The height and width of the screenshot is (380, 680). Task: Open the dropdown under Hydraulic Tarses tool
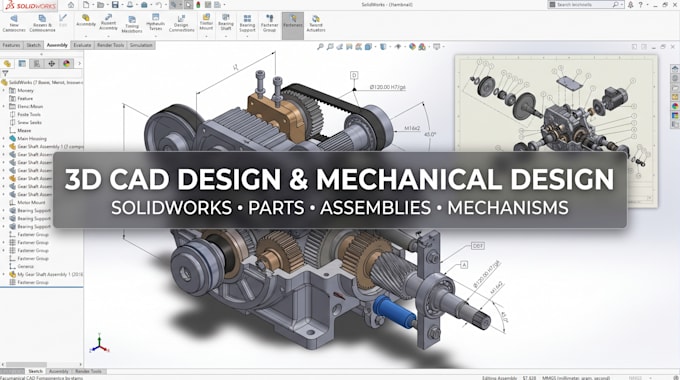155,36
